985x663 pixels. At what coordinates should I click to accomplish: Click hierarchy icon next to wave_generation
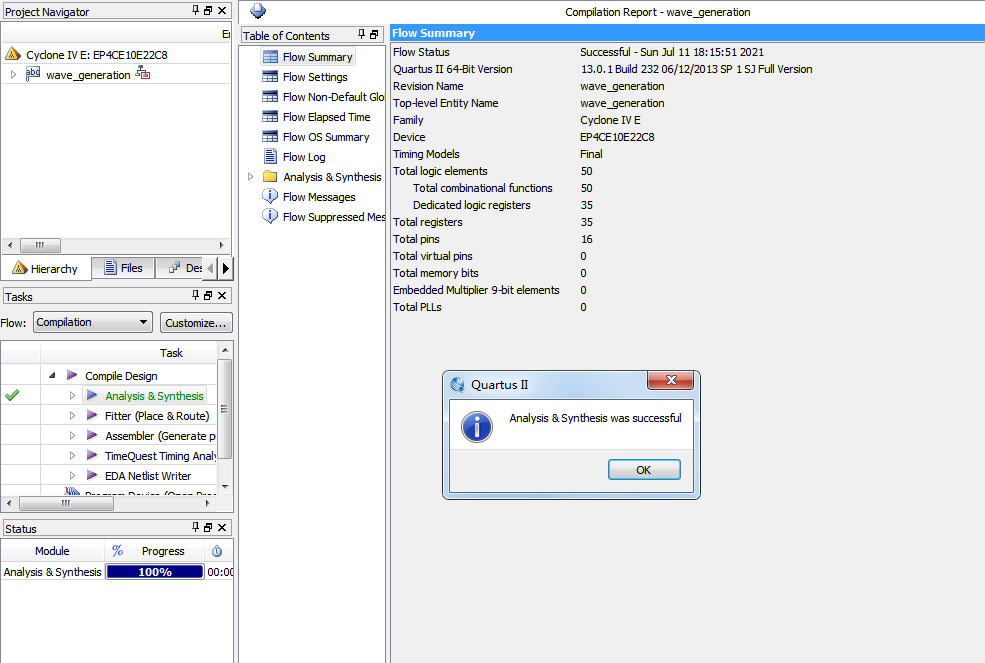click(143, 73)
